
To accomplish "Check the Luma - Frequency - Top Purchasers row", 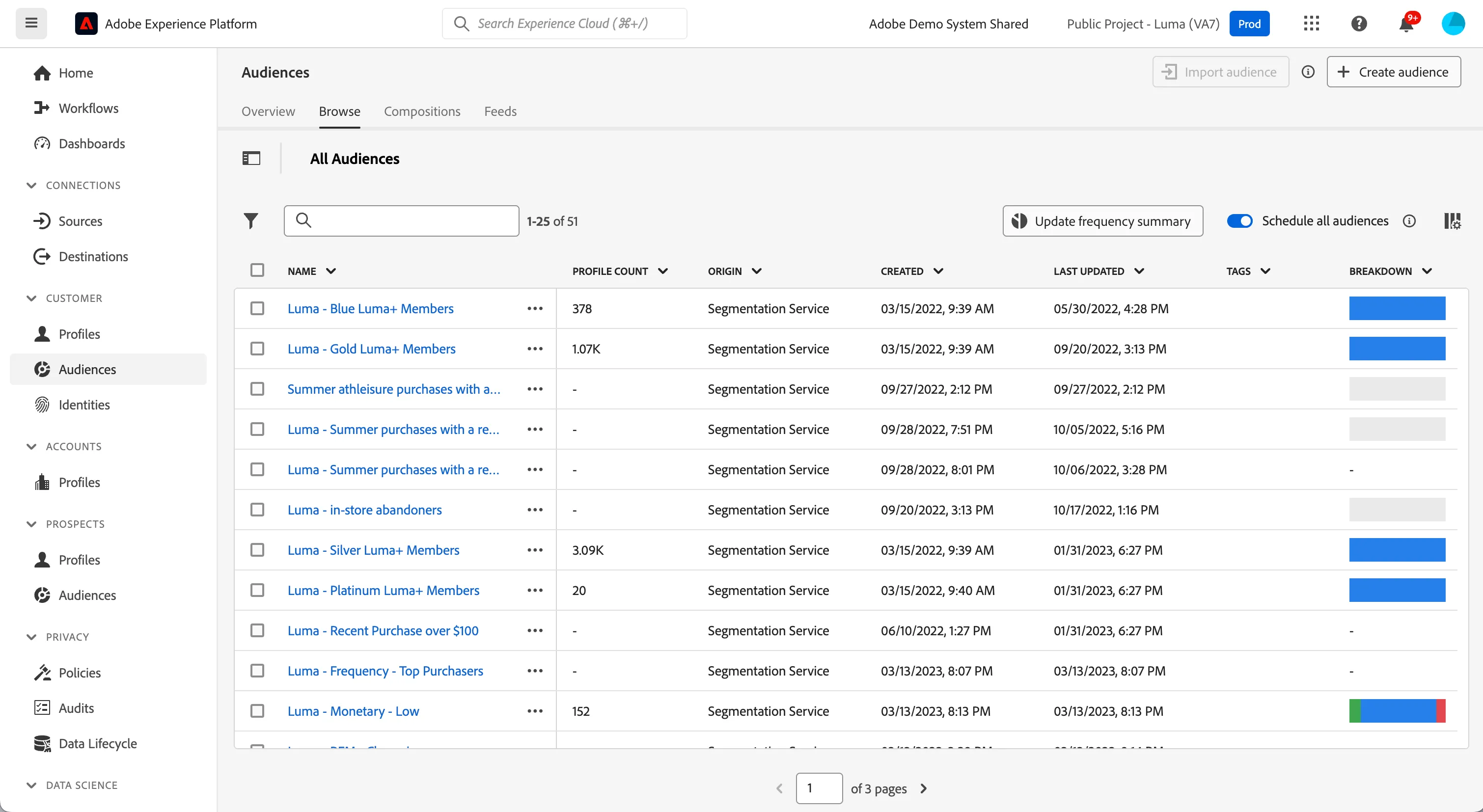I will coord(257,671).
